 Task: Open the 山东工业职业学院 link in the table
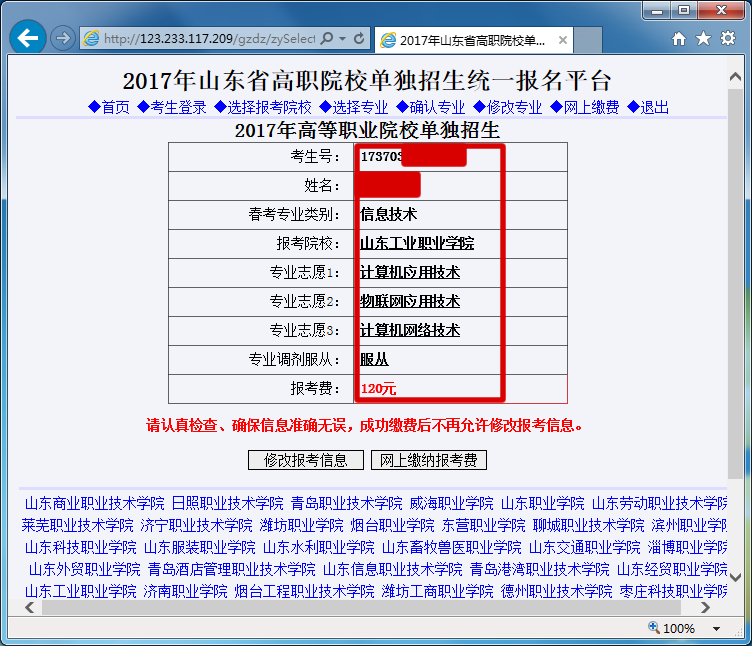tap(417, 243)
